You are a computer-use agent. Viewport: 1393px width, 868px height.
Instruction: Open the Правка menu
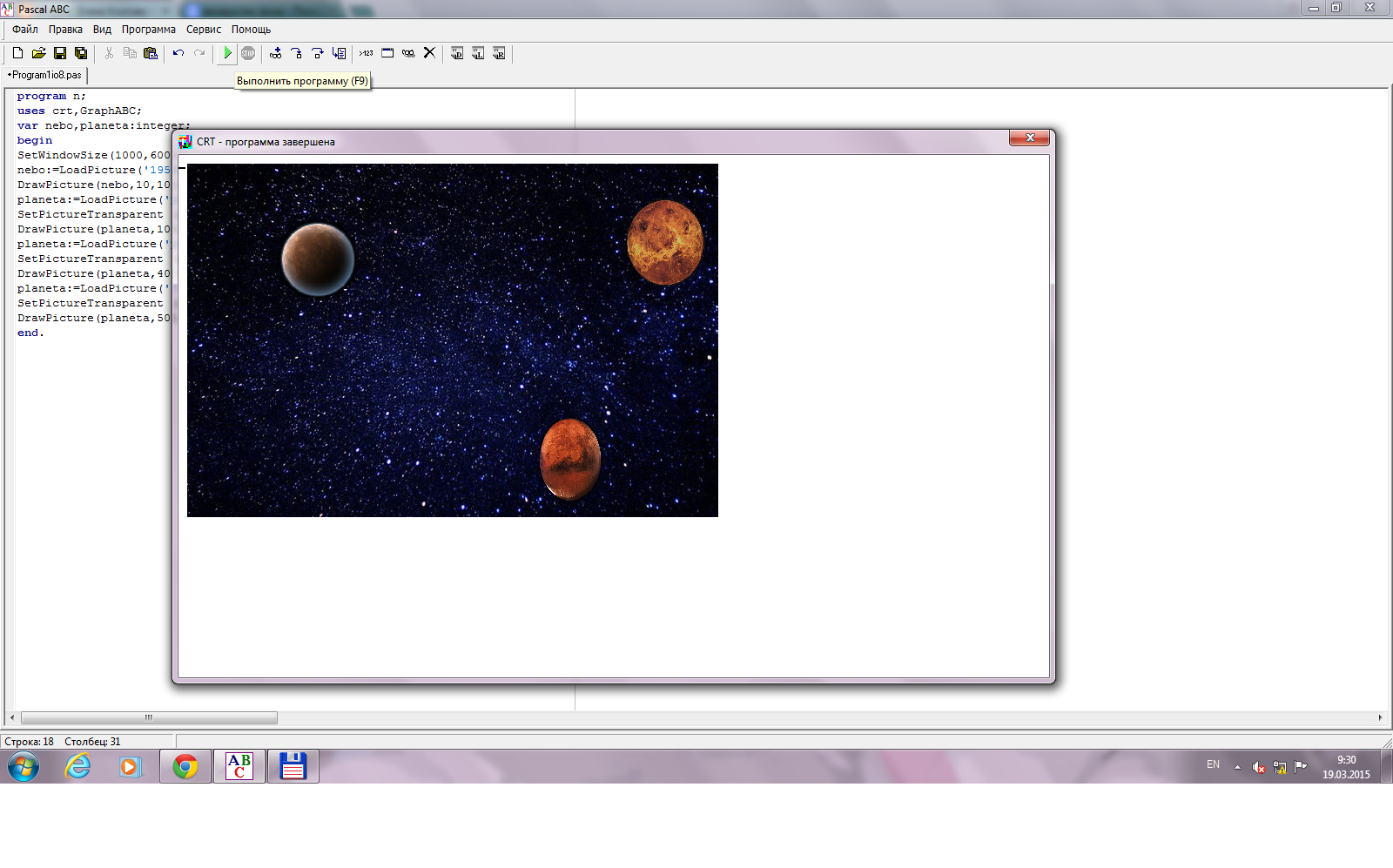point(65,30)
